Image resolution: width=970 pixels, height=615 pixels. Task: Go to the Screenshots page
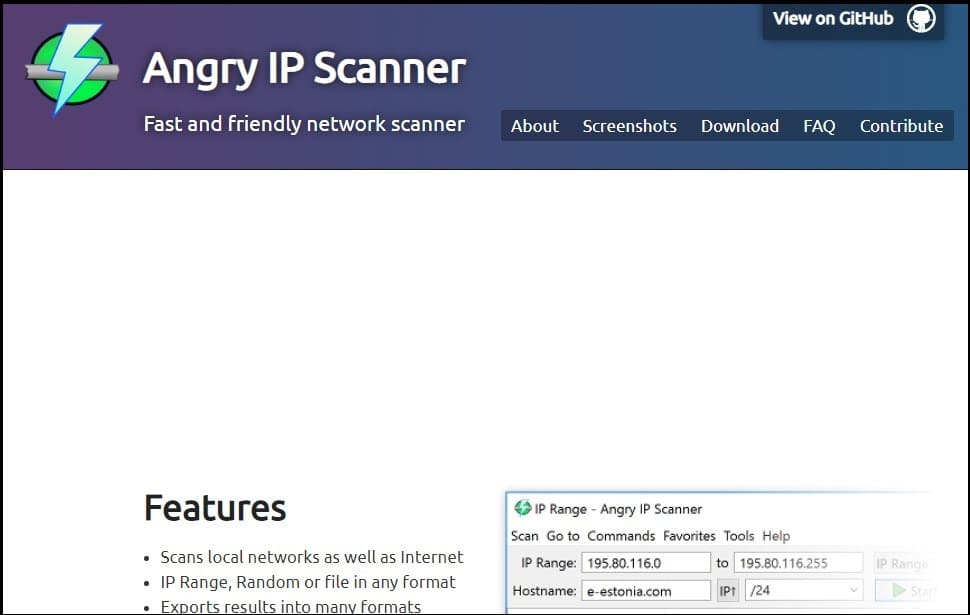629,126
